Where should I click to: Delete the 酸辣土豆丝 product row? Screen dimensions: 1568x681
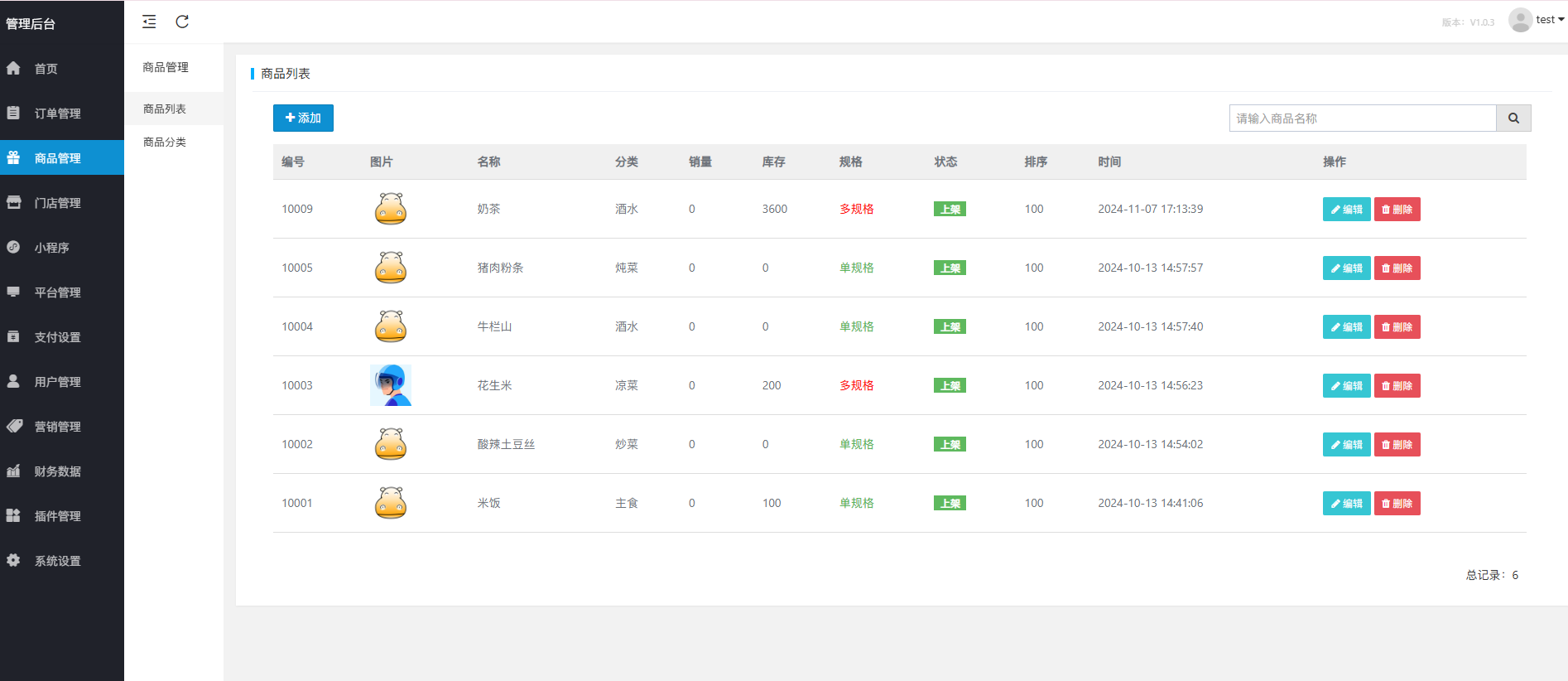point(1397,445)
